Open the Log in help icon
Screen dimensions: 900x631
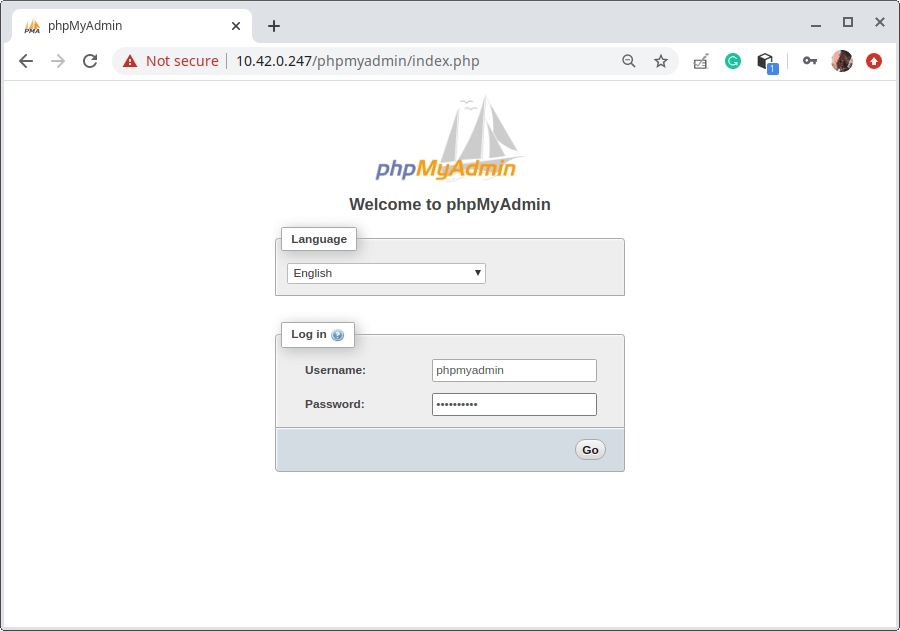[x=338, y=335]
